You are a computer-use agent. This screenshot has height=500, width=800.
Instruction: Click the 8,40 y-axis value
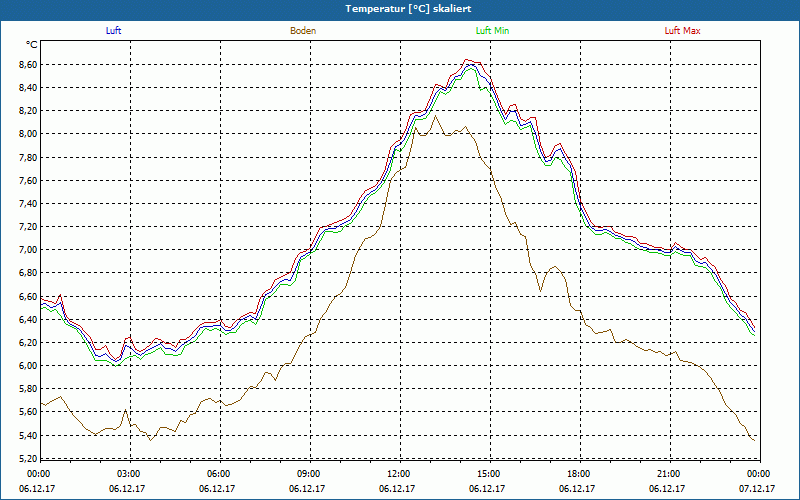coord(28,88)
